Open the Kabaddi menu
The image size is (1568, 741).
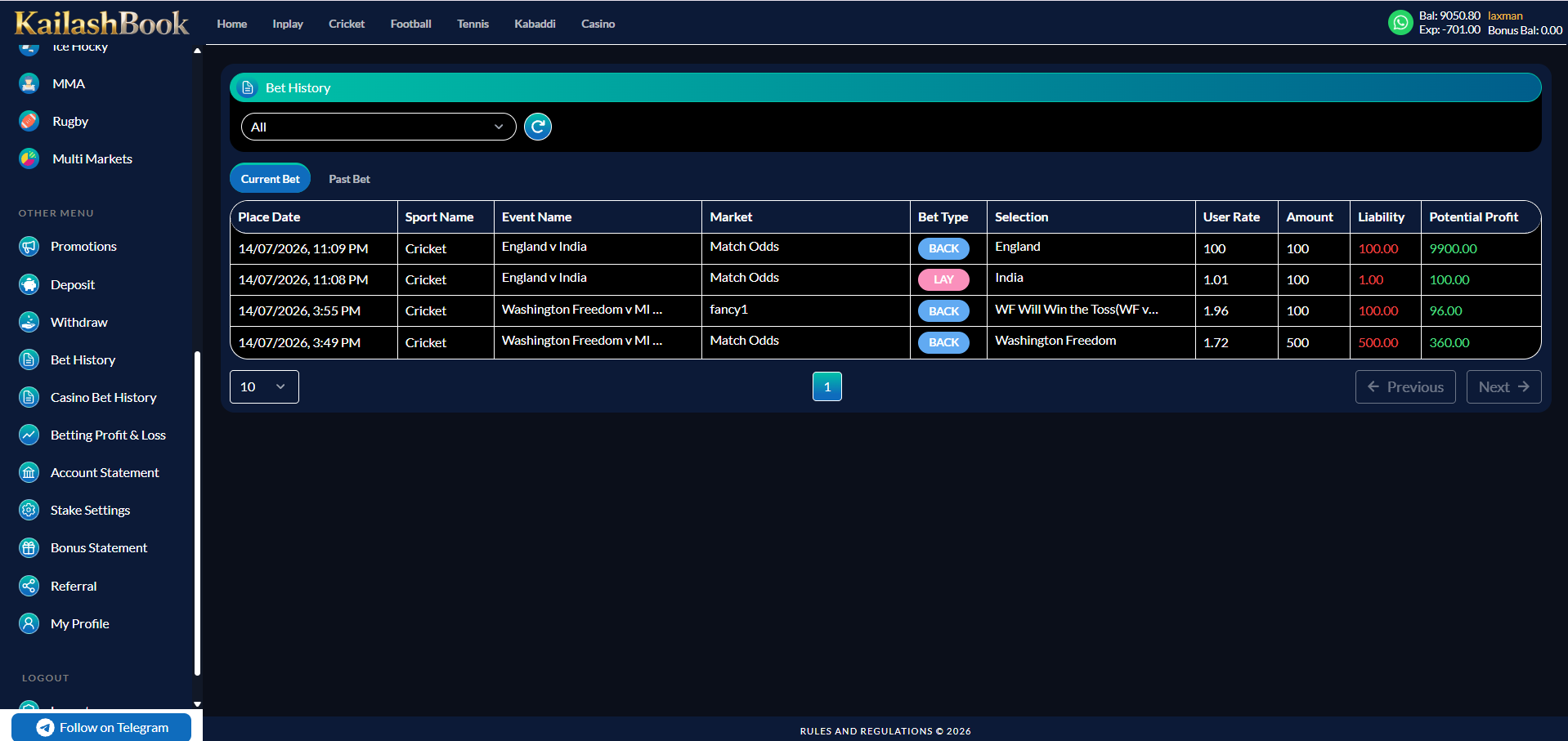tap(535, 24)
